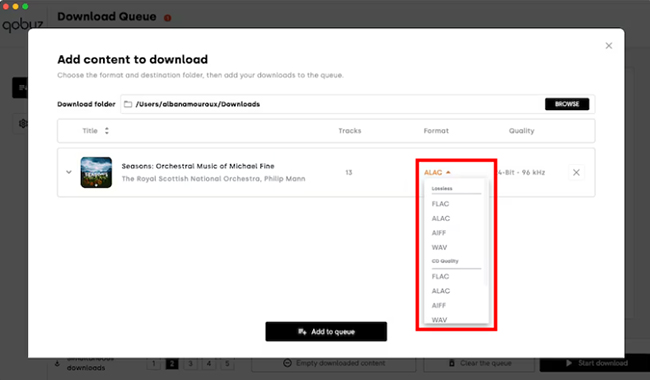Click the Quality column header
The width and height of the screenshot is (650, 380).
click(x=521, y=131)
